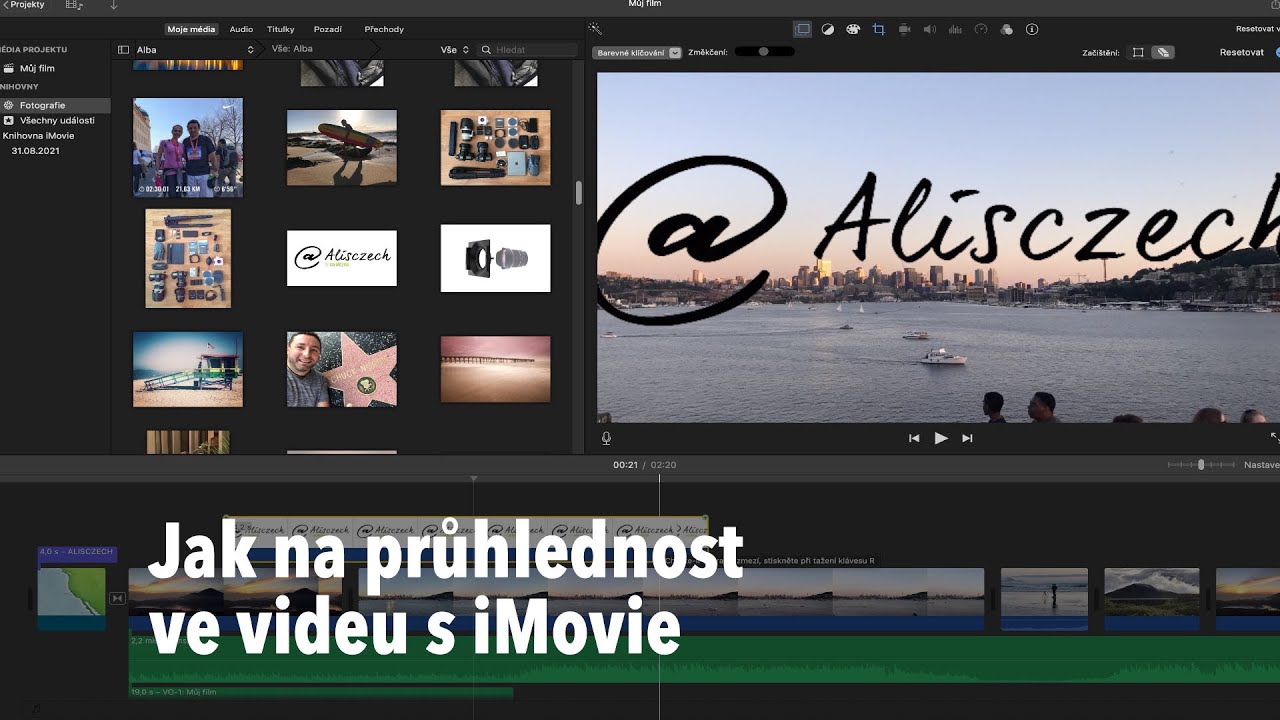Select the 31.08.2021 event
Image resolution: width=1280 pixels, height=720 pixels.
35,150
